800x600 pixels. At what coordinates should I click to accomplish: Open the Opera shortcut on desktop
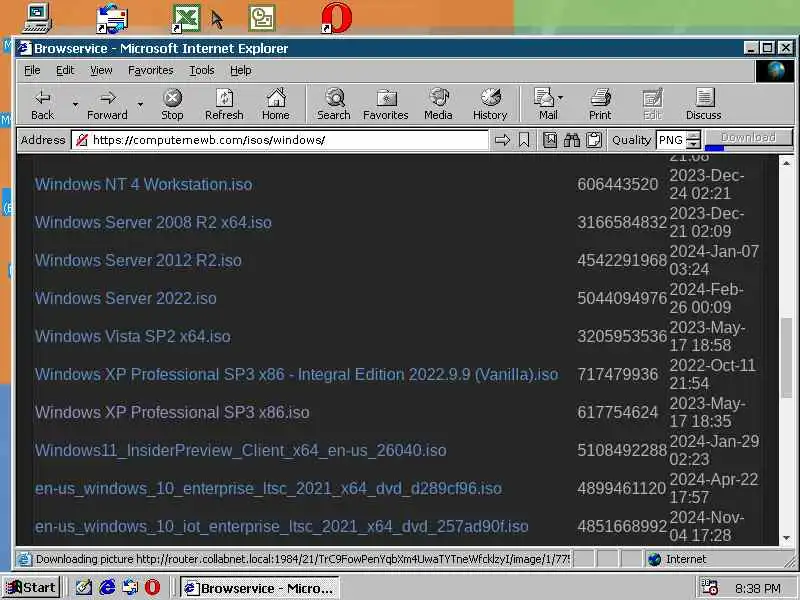[337, 18]
